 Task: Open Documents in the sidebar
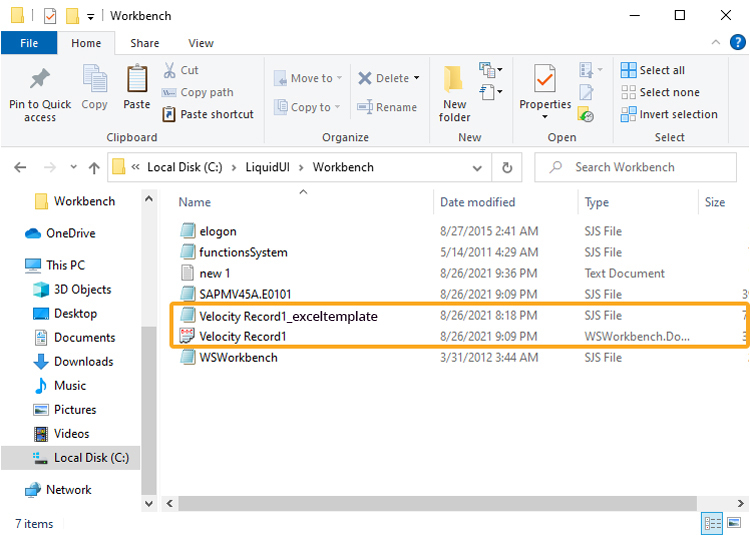pyautogui.click(x=75, y=338)
